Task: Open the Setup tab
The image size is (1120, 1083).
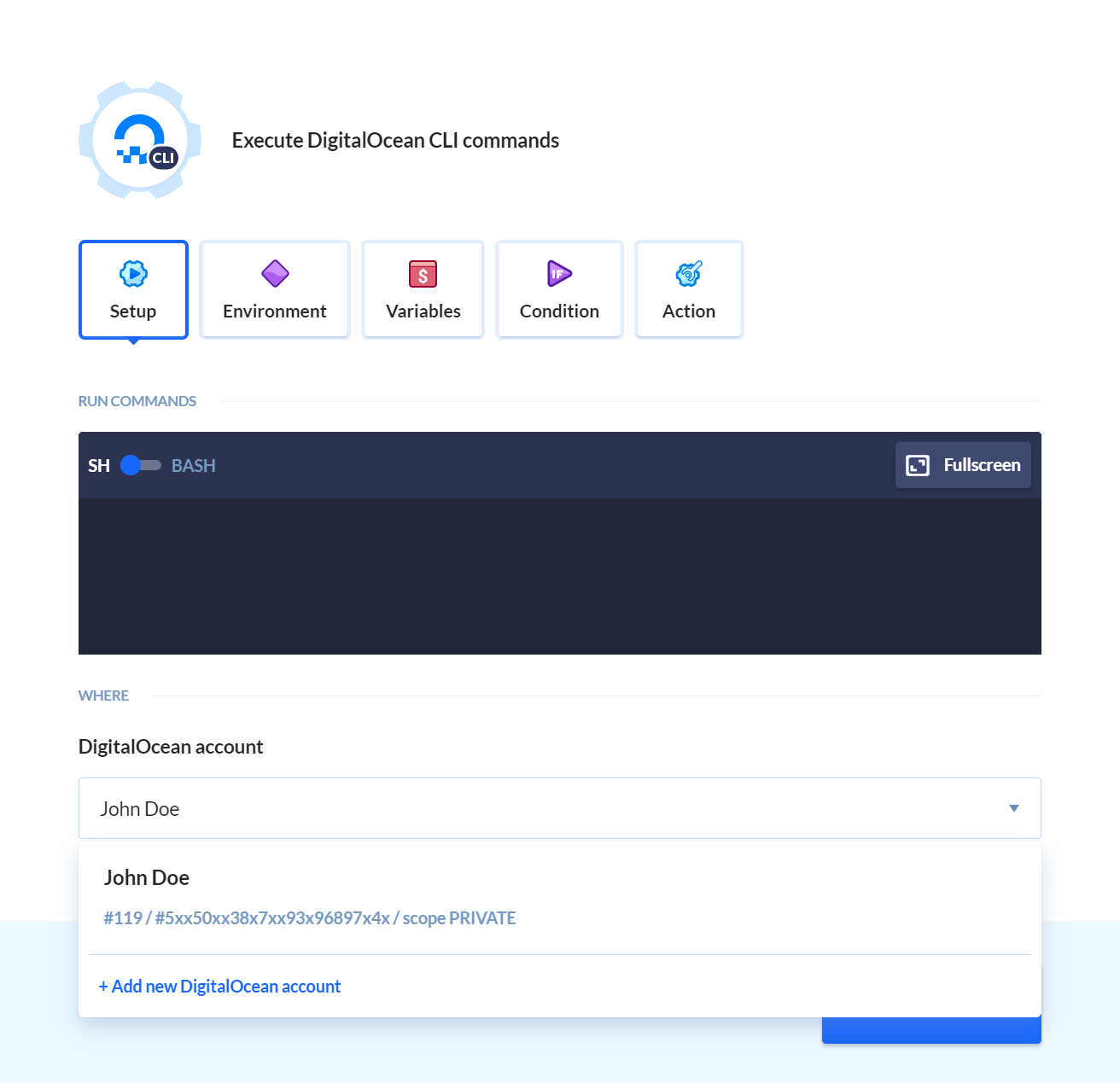Action: coord(133,289)
